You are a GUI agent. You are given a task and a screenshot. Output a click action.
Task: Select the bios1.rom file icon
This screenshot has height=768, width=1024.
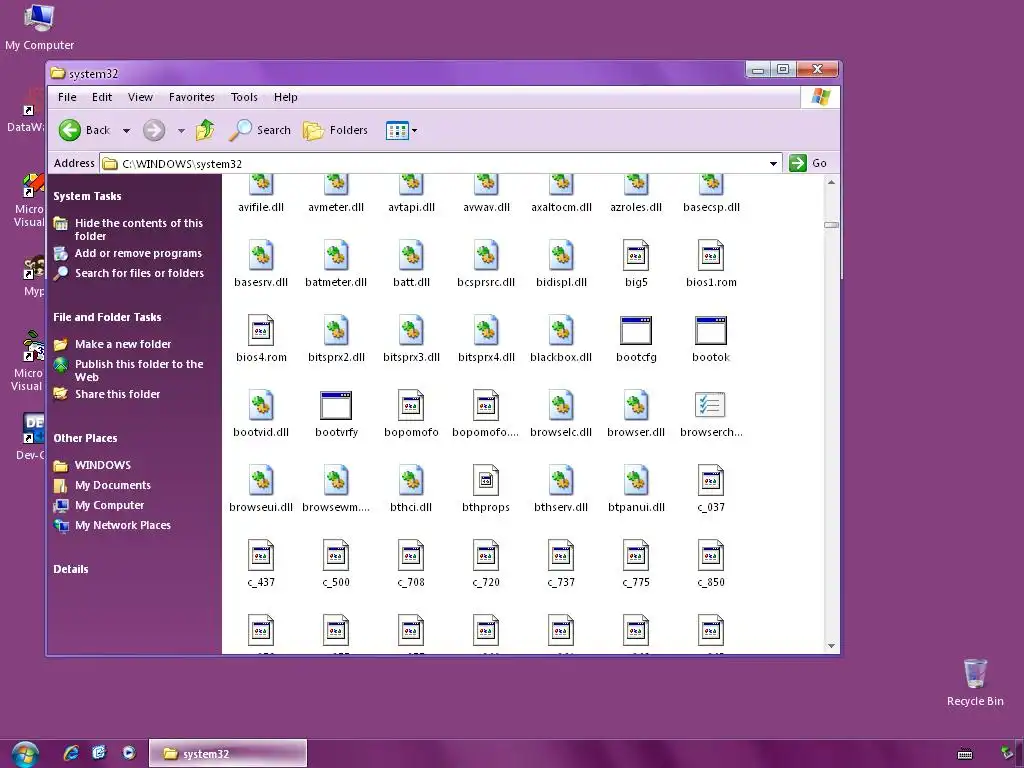(711, 255)
